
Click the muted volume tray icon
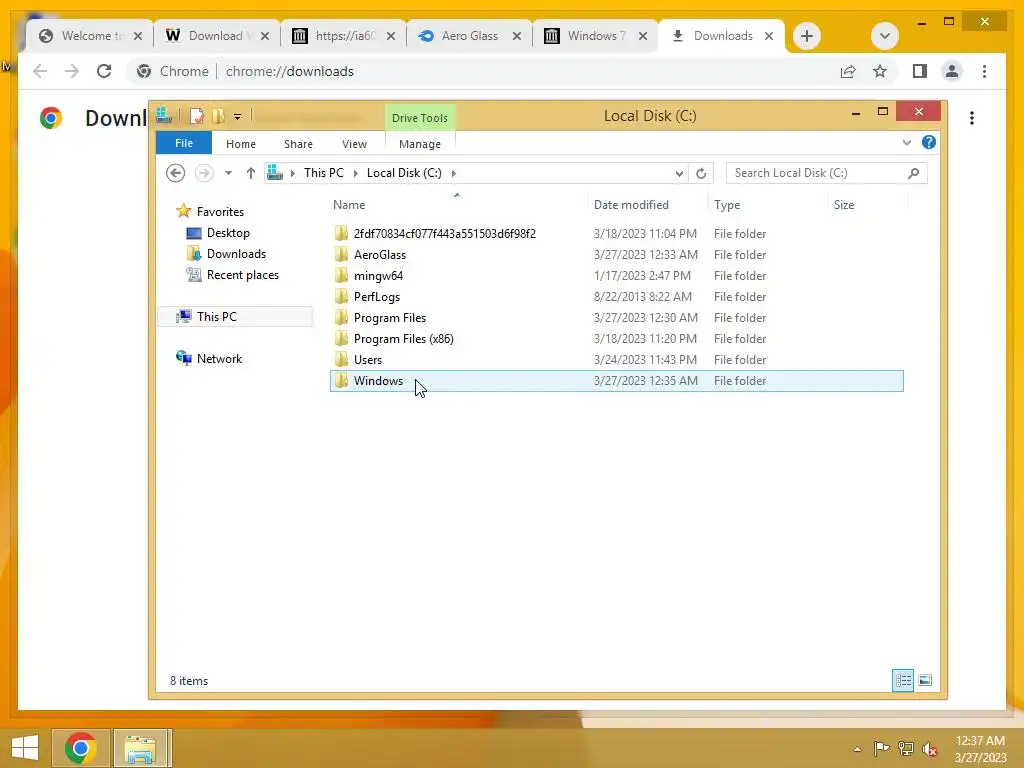click(x=930, y=749)
